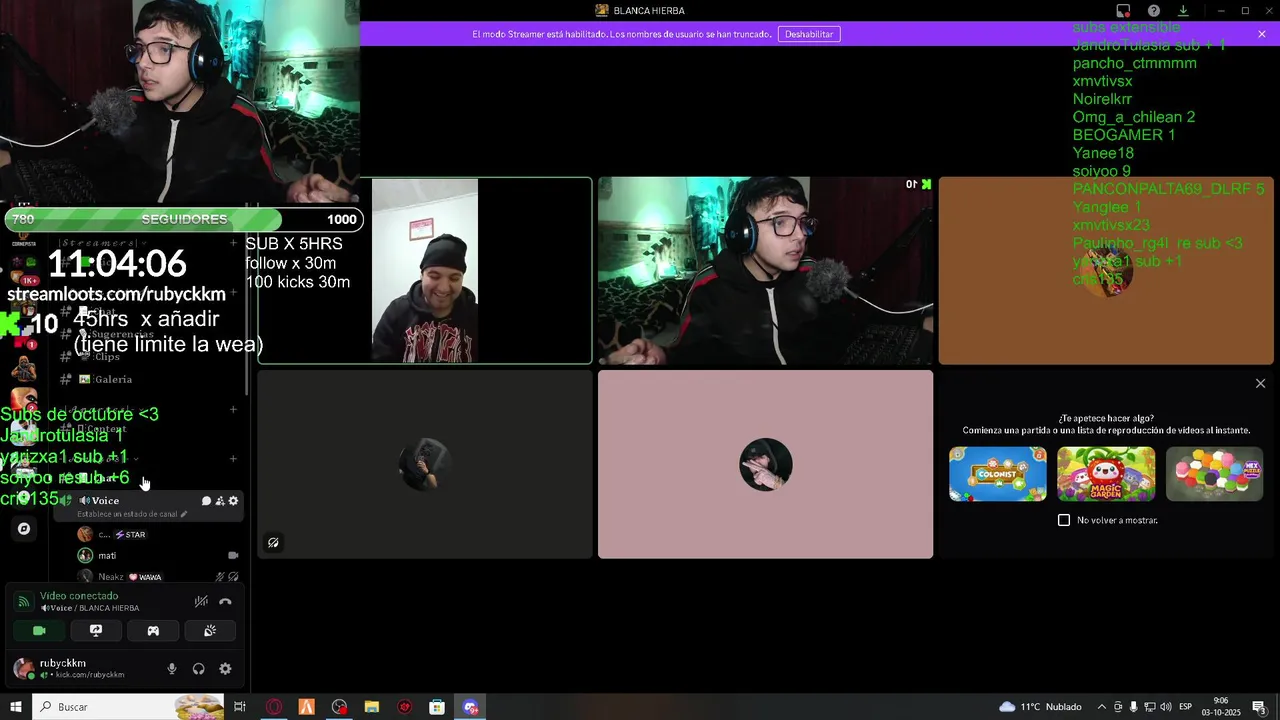Disconnect from the voice call
The height and width of the screenshot is (720, 1280).
[x=225, y=601]
